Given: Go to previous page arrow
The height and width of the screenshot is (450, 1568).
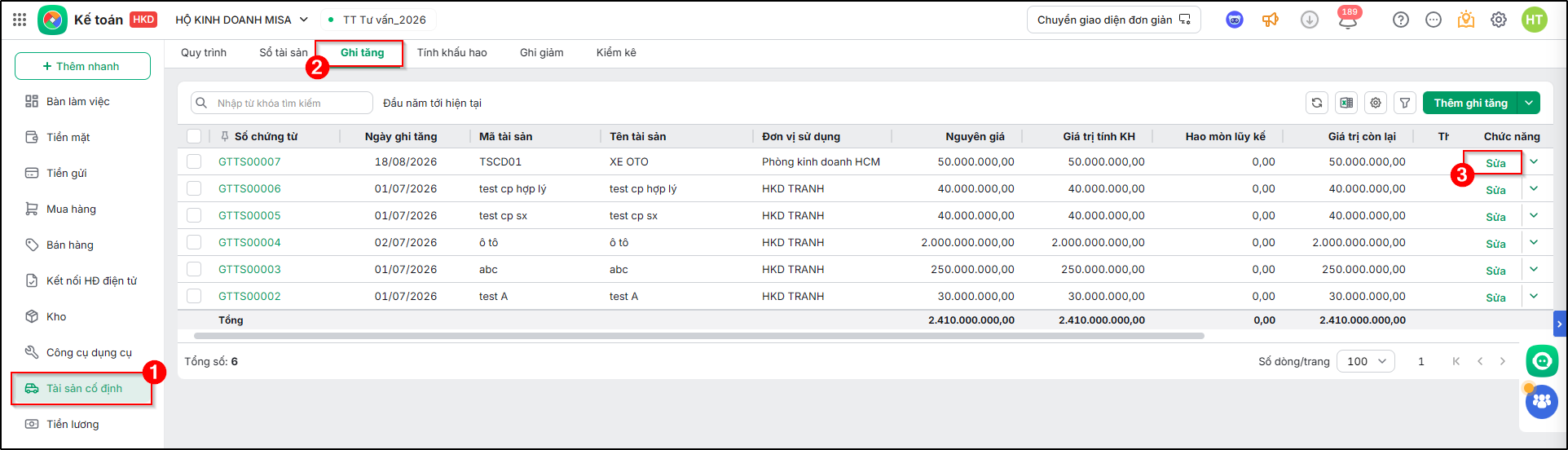Looking at the screenshot, I should pyautogui.click(x=1480, y=361).
